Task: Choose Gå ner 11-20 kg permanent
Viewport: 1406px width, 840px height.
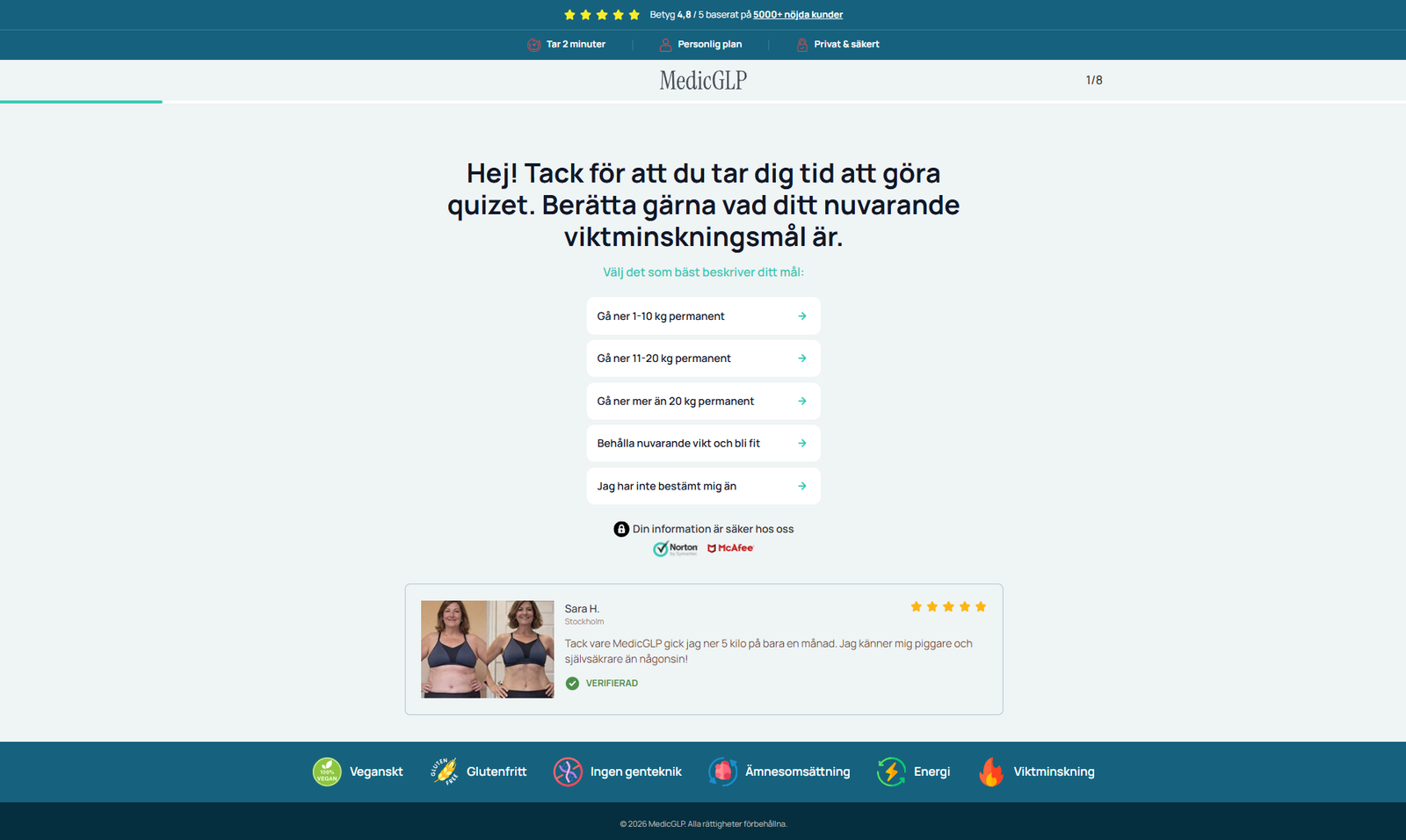Action: pos(704,358)
